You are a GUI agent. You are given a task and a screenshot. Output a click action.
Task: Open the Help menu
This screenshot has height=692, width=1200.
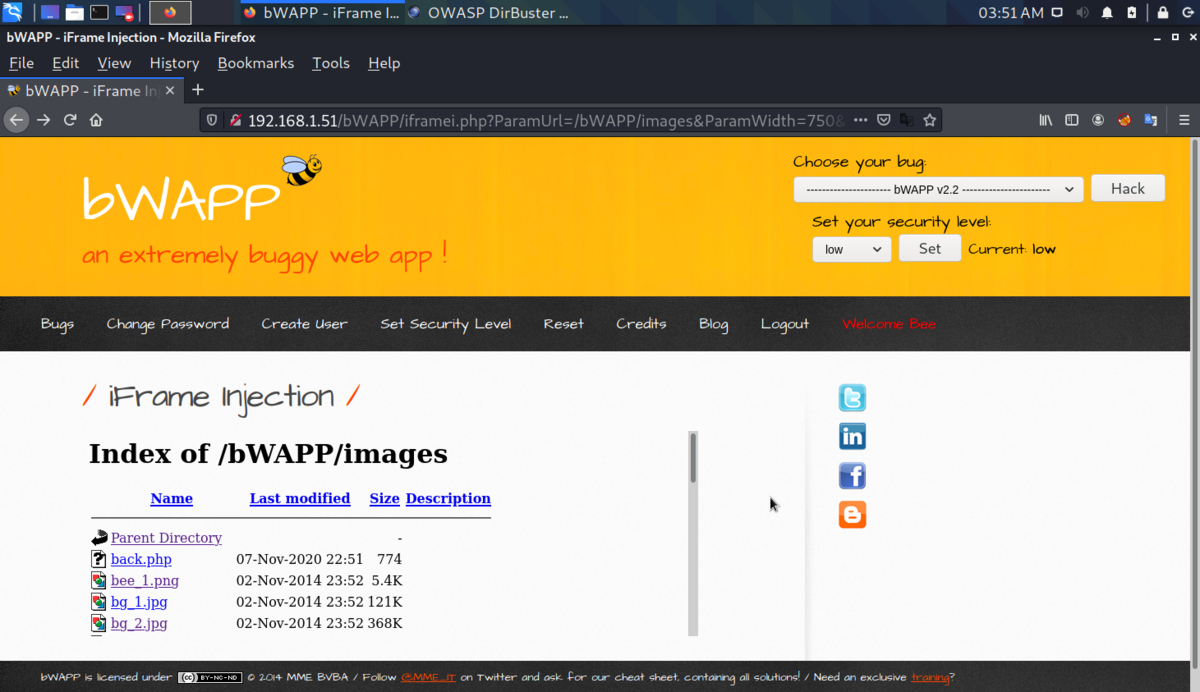[x=384, y=63]
